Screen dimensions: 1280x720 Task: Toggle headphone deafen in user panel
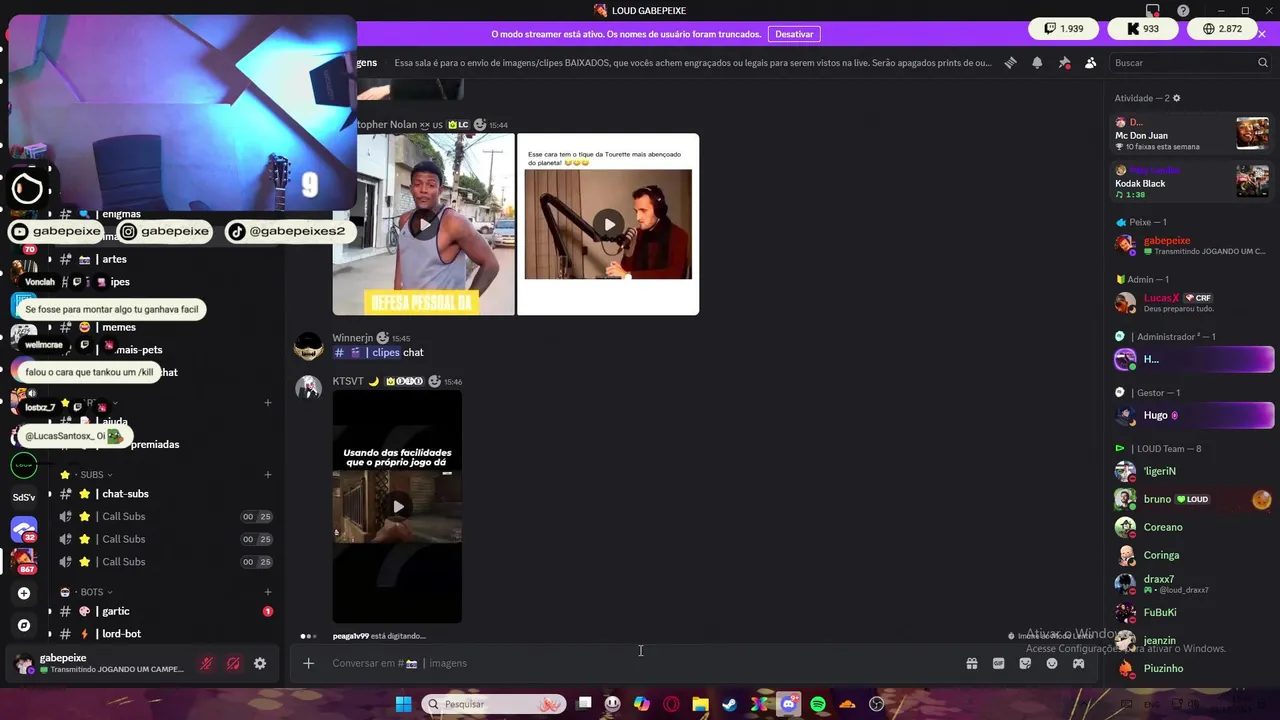click(x=233, y=663)
